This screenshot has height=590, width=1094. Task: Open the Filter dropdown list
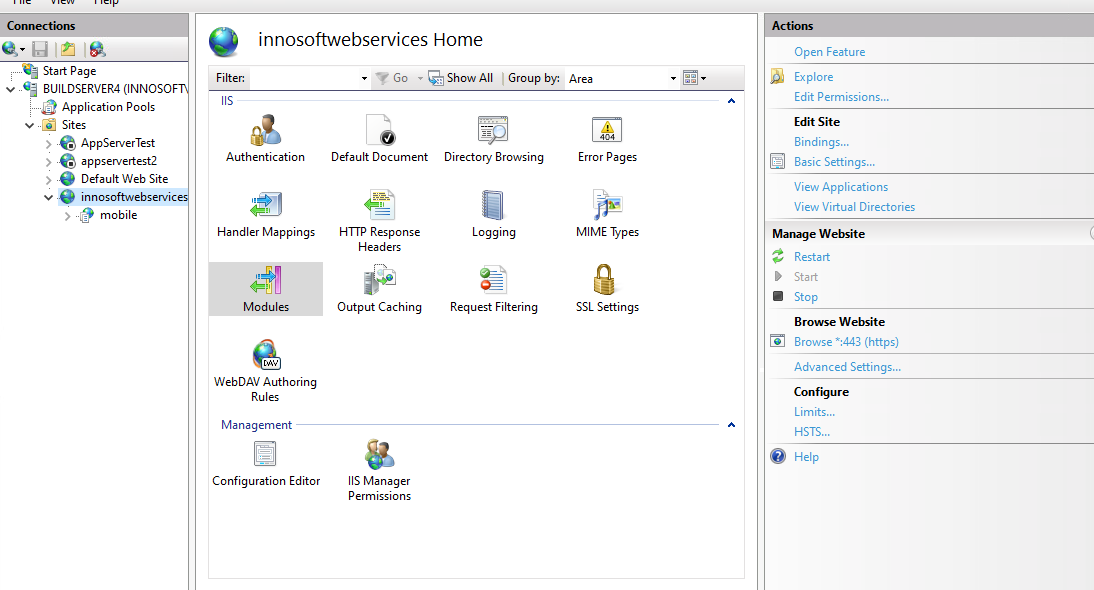point(364,77)
